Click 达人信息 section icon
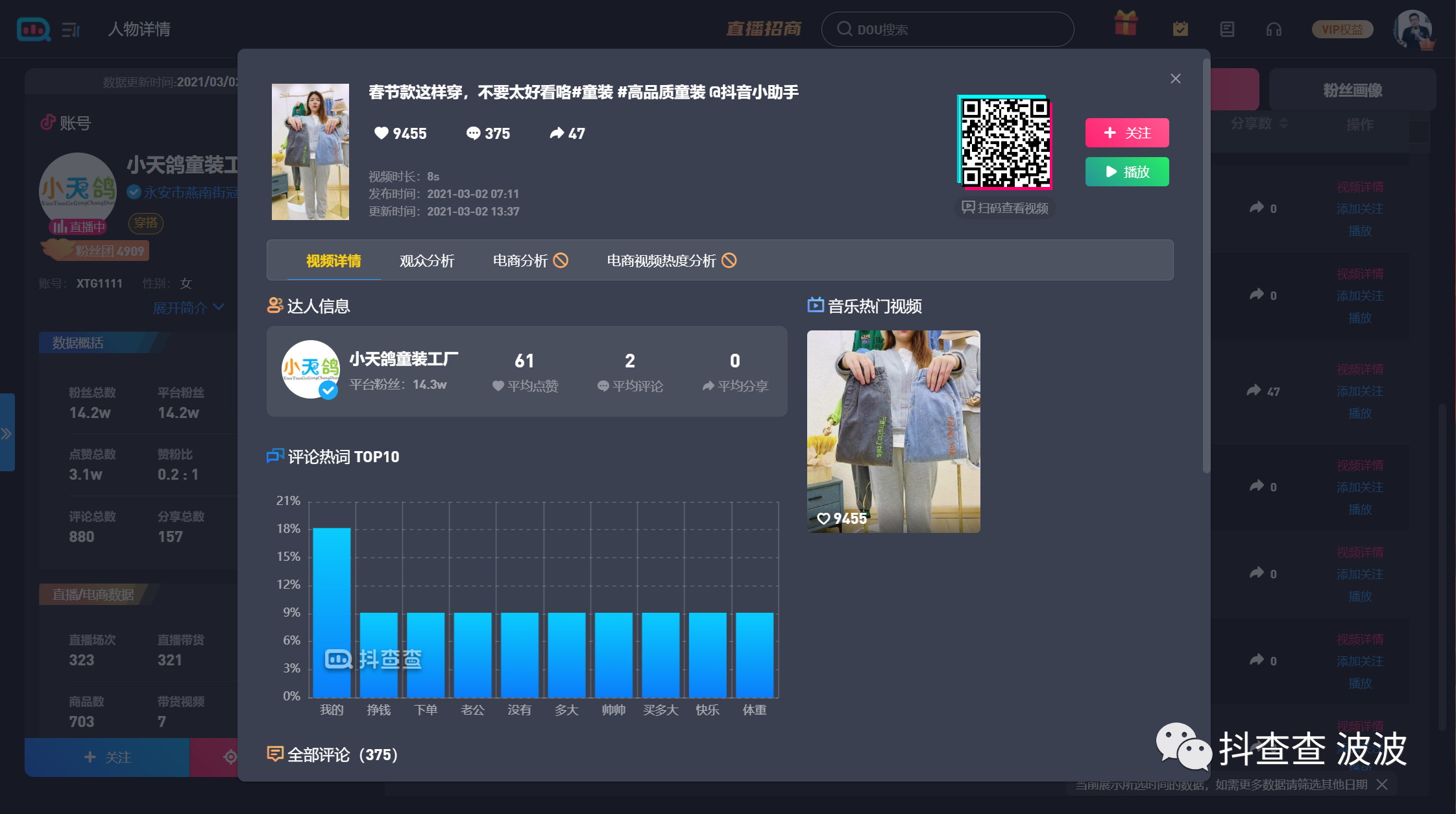The image size is (1456, 814). (275, 306)
